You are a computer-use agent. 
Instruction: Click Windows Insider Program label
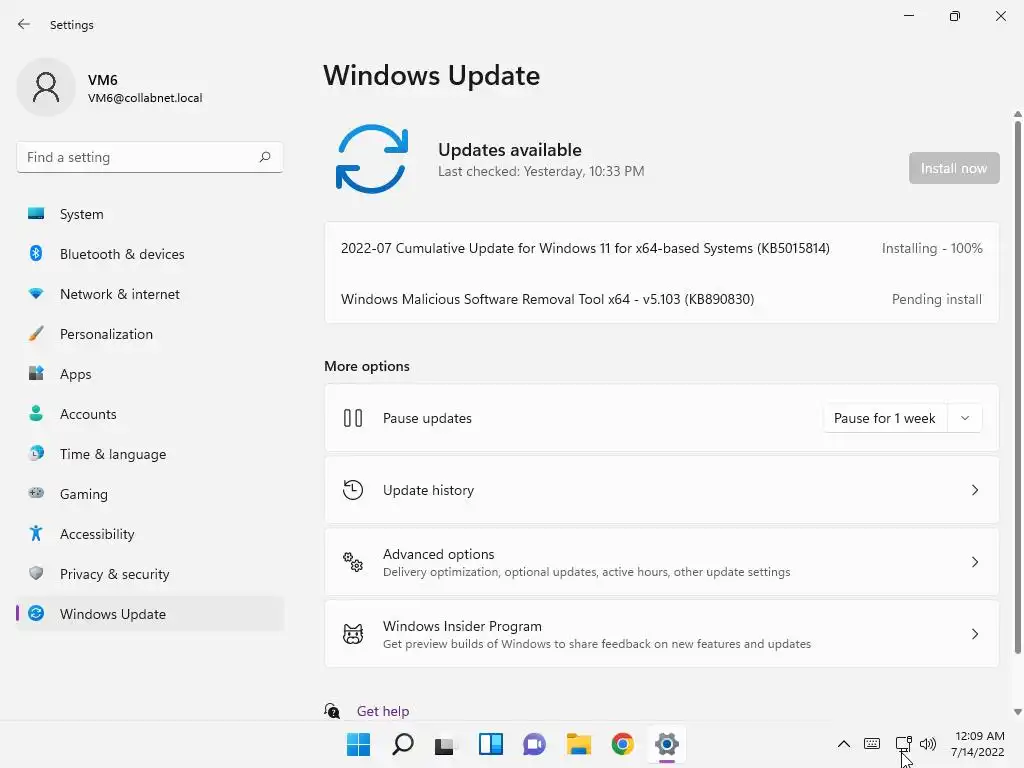[462, 626]
